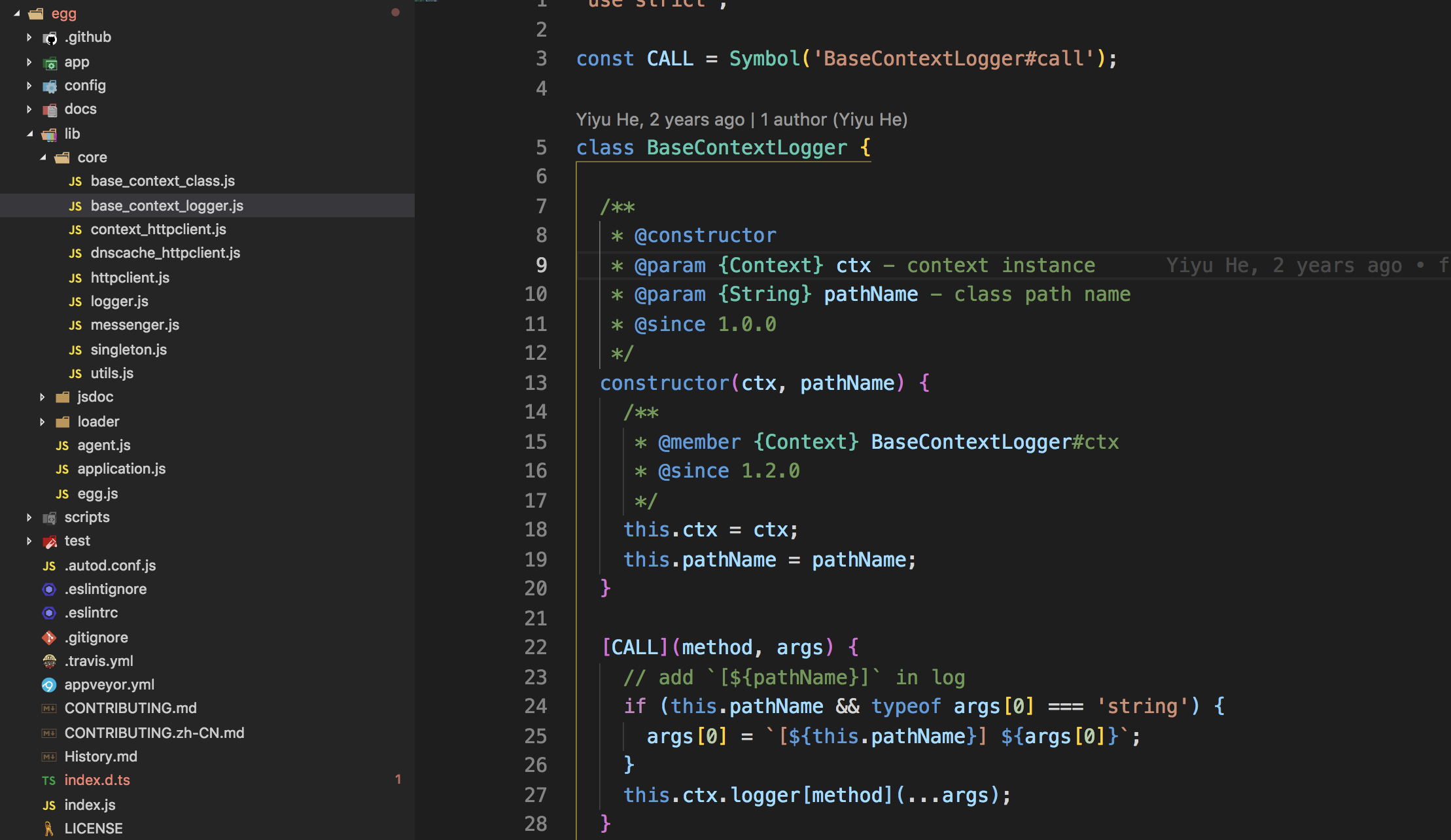
Task: Open application.js file
Action: pos(122,468)
